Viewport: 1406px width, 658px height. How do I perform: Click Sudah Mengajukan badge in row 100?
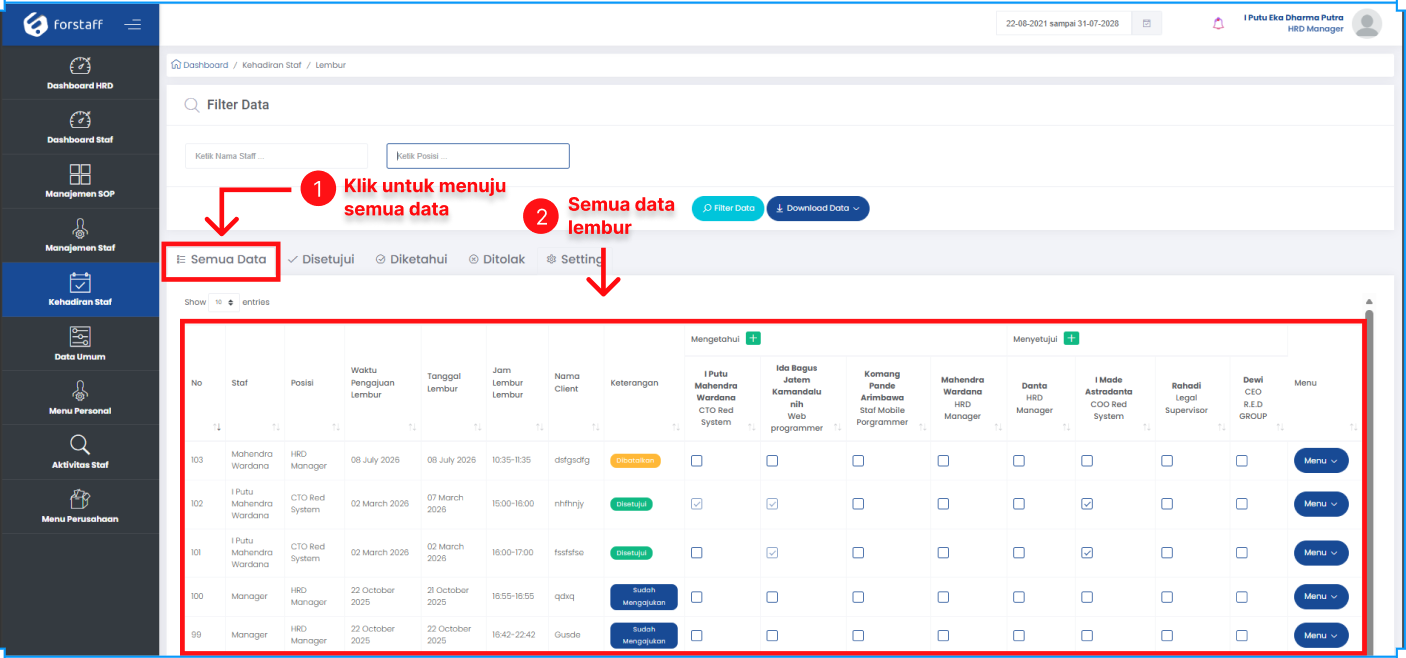(x=644, y=597)
